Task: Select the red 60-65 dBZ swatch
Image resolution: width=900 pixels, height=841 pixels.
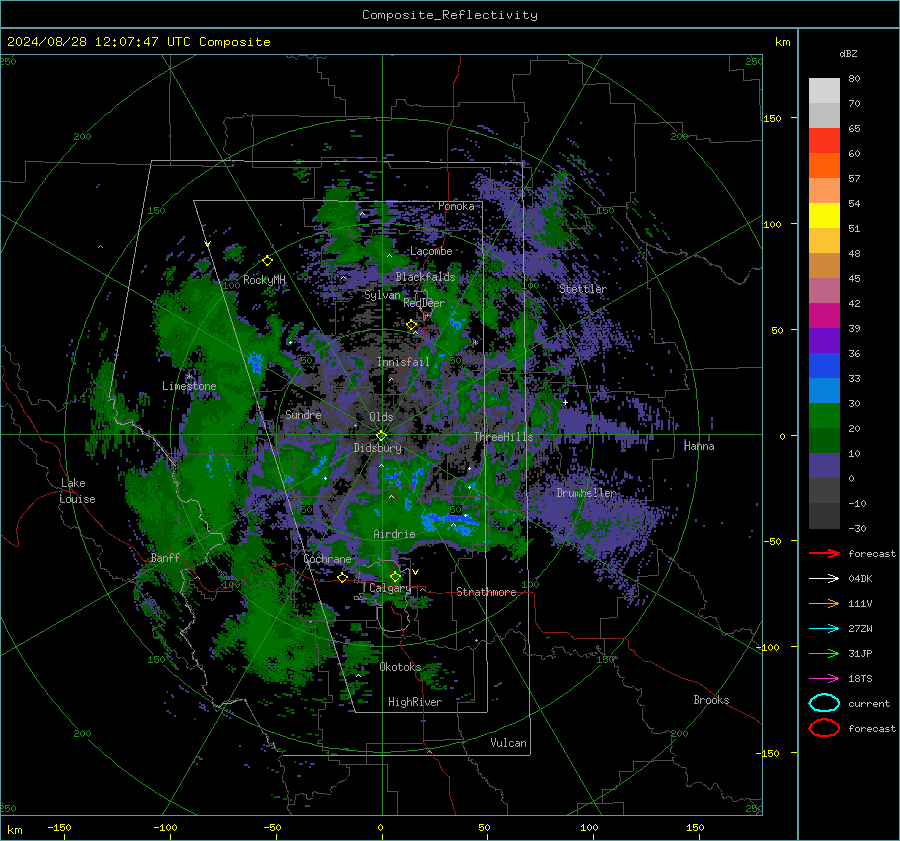Action: coord(824,141)
